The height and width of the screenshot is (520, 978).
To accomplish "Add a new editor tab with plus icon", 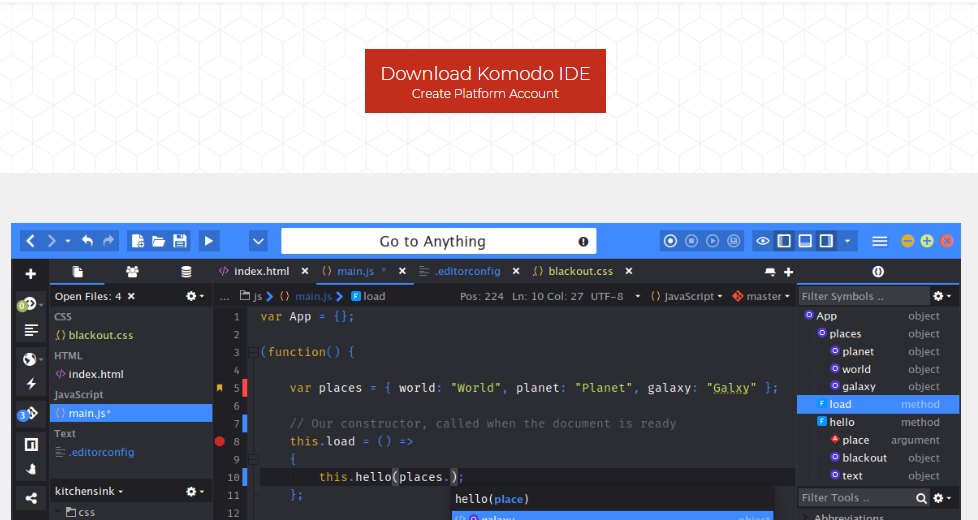I will tap(788, 272).
